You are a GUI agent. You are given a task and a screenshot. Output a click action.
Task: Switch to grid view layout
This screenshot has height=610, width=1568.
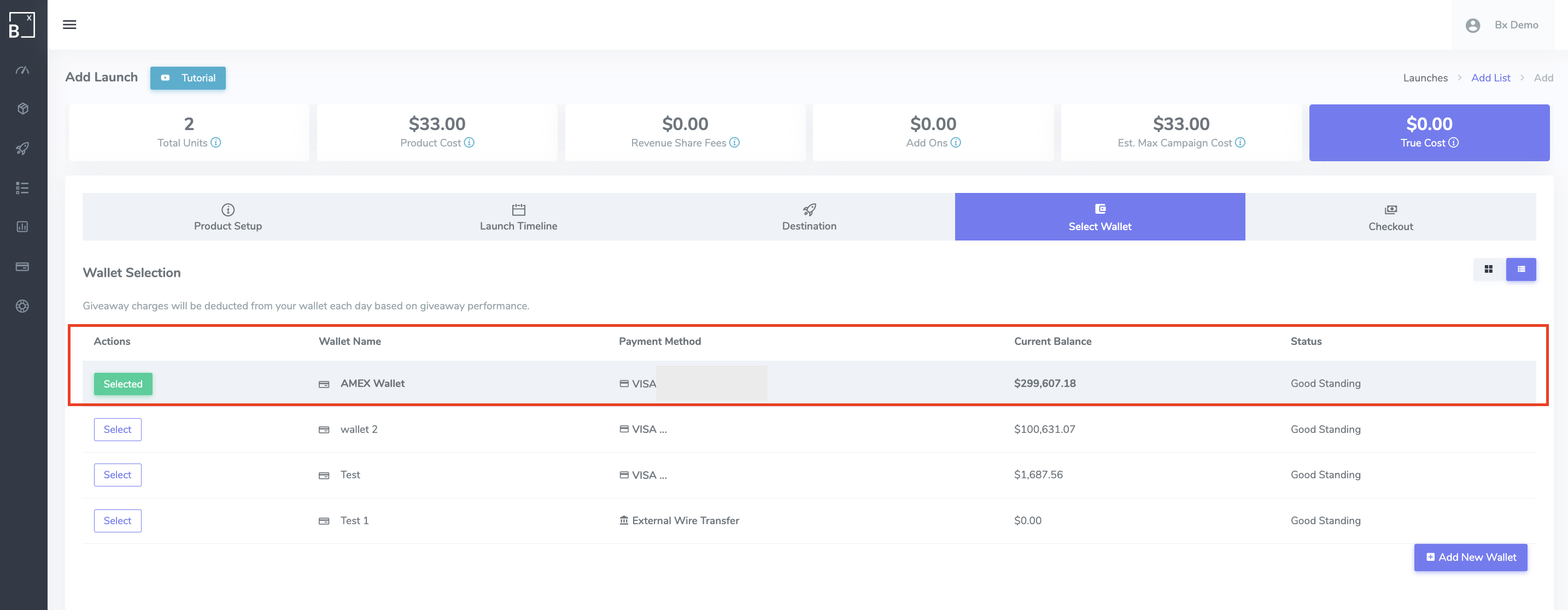pyautogui.click(x=1488, y=269)
